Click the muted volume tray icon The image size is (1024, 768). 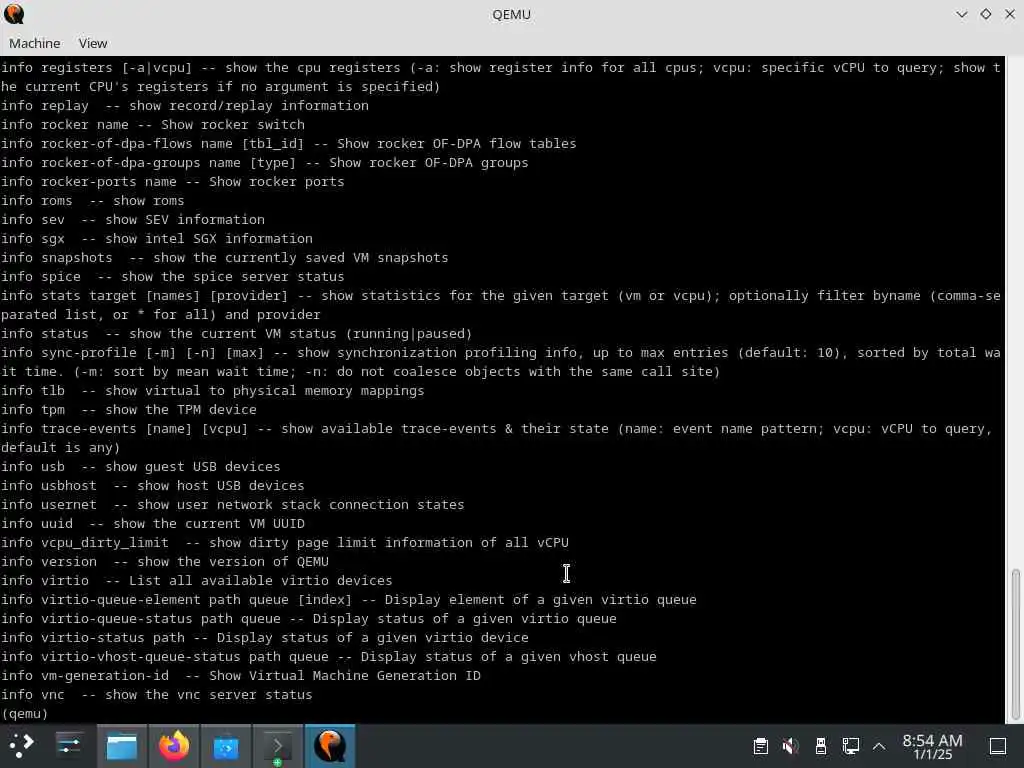tap(790, 746)
